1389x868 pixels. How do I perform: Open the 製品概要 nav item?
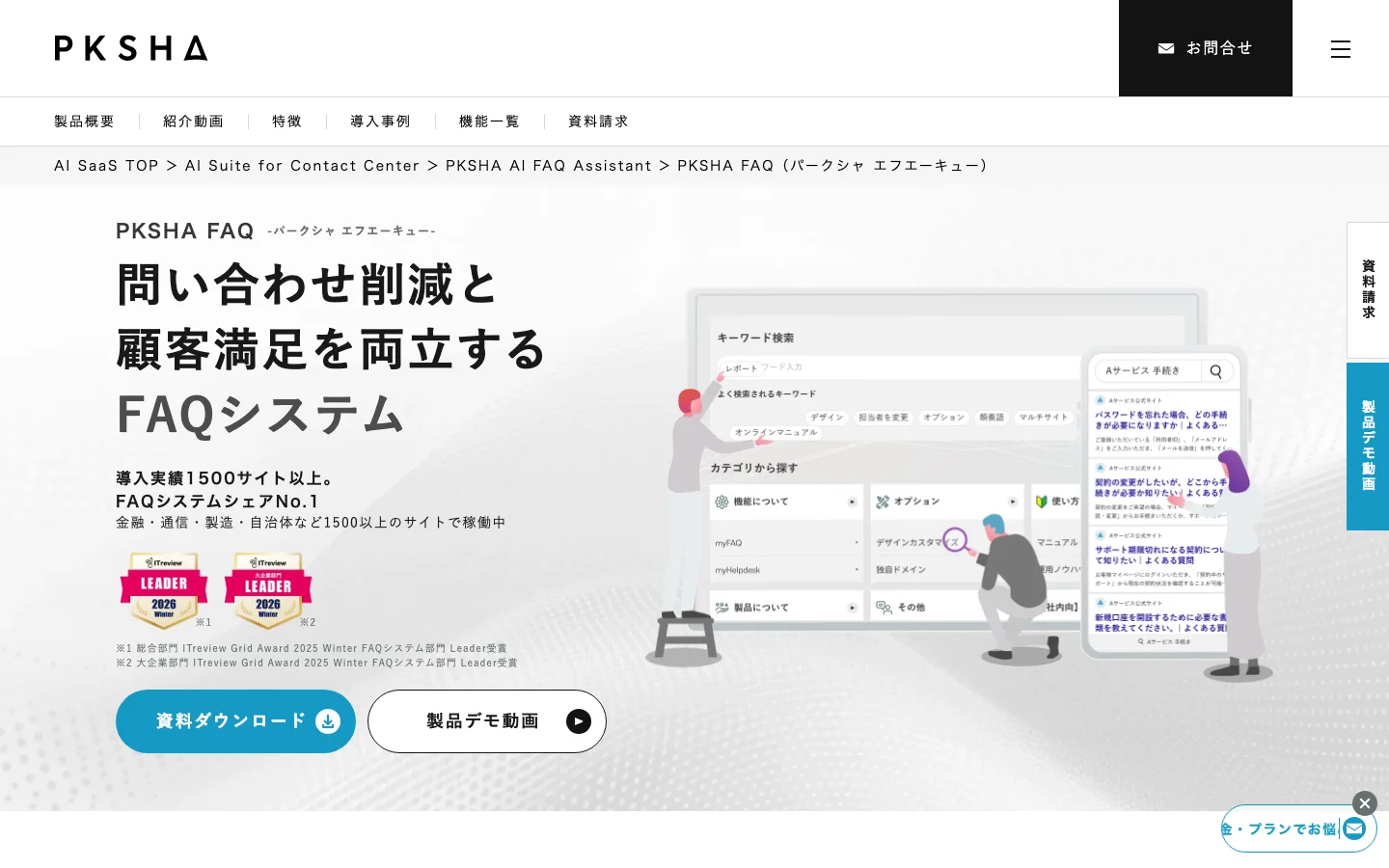point(84,122)
